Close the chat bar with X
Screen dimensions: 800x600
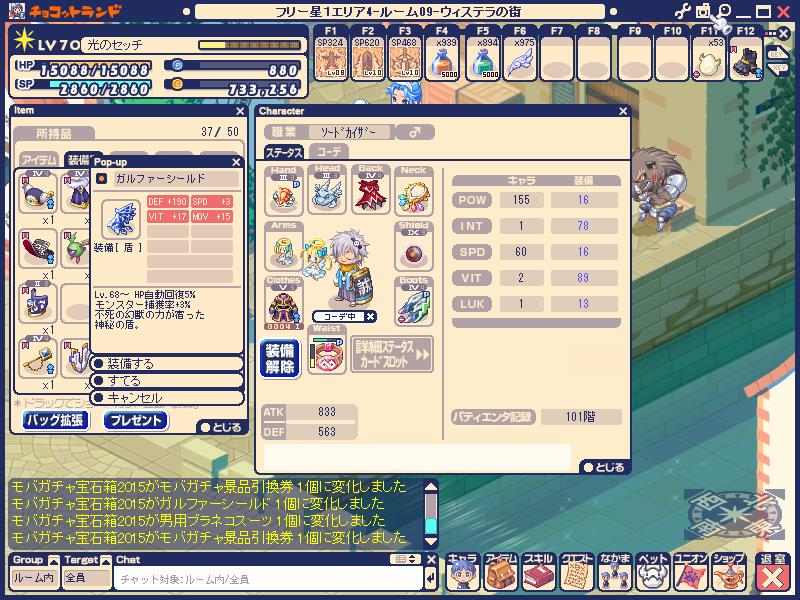(431, 560)
